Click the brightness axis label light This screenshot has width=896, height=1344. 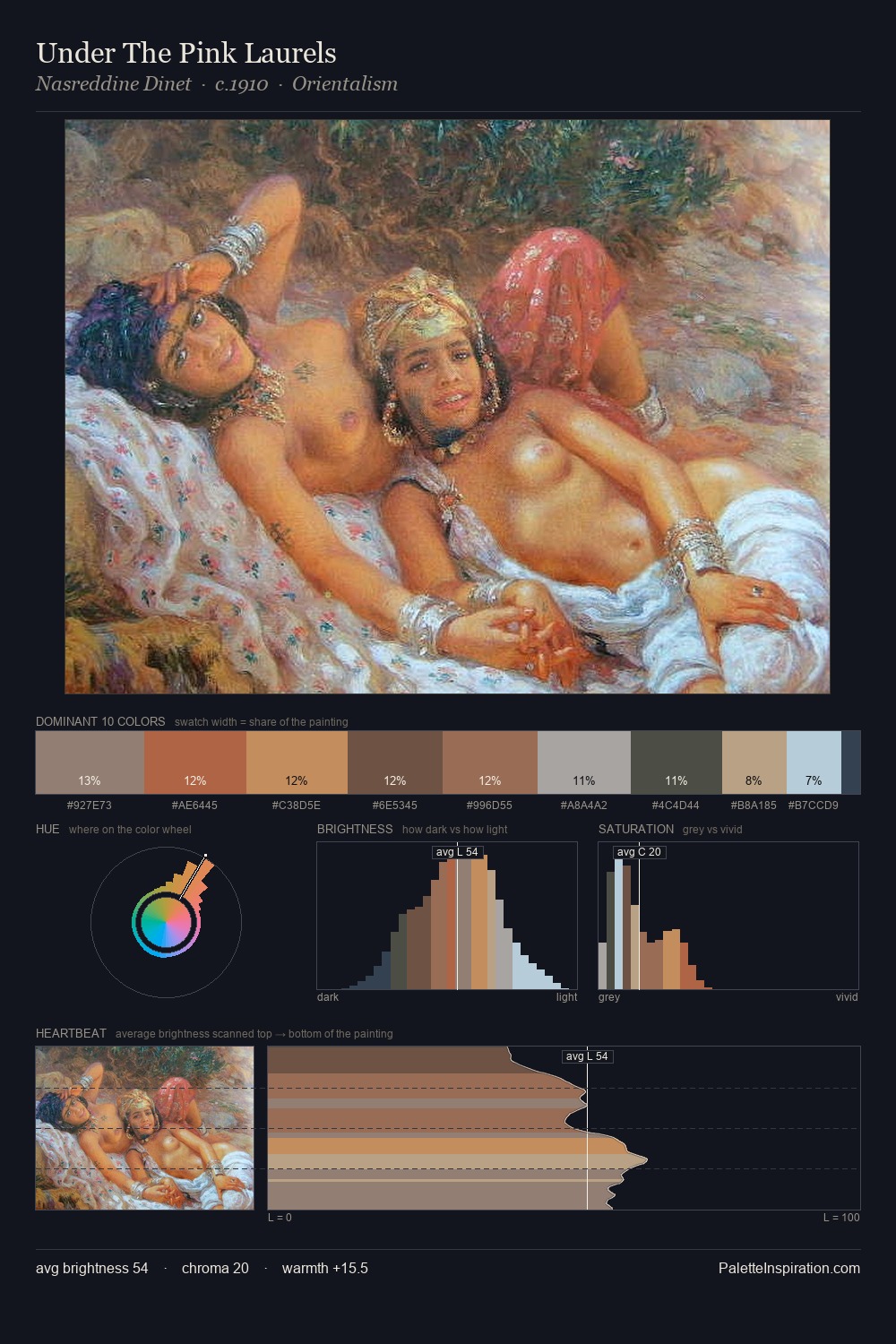point(566,996)
